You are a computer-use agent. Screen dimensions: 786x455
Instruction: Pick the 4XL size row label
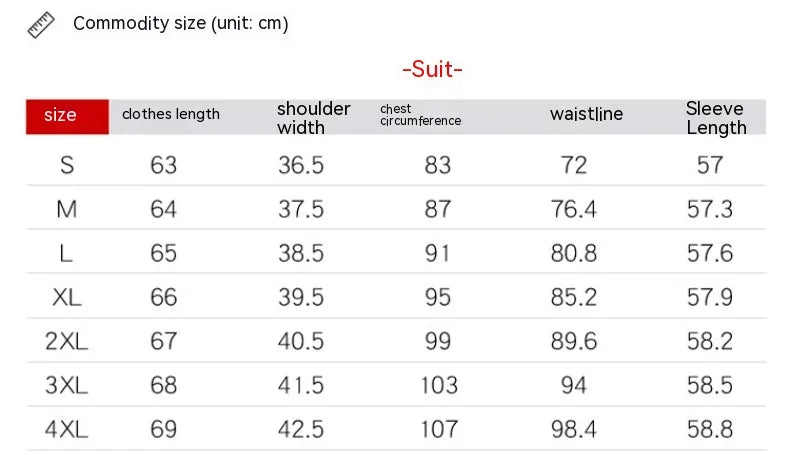click(67, 429)
